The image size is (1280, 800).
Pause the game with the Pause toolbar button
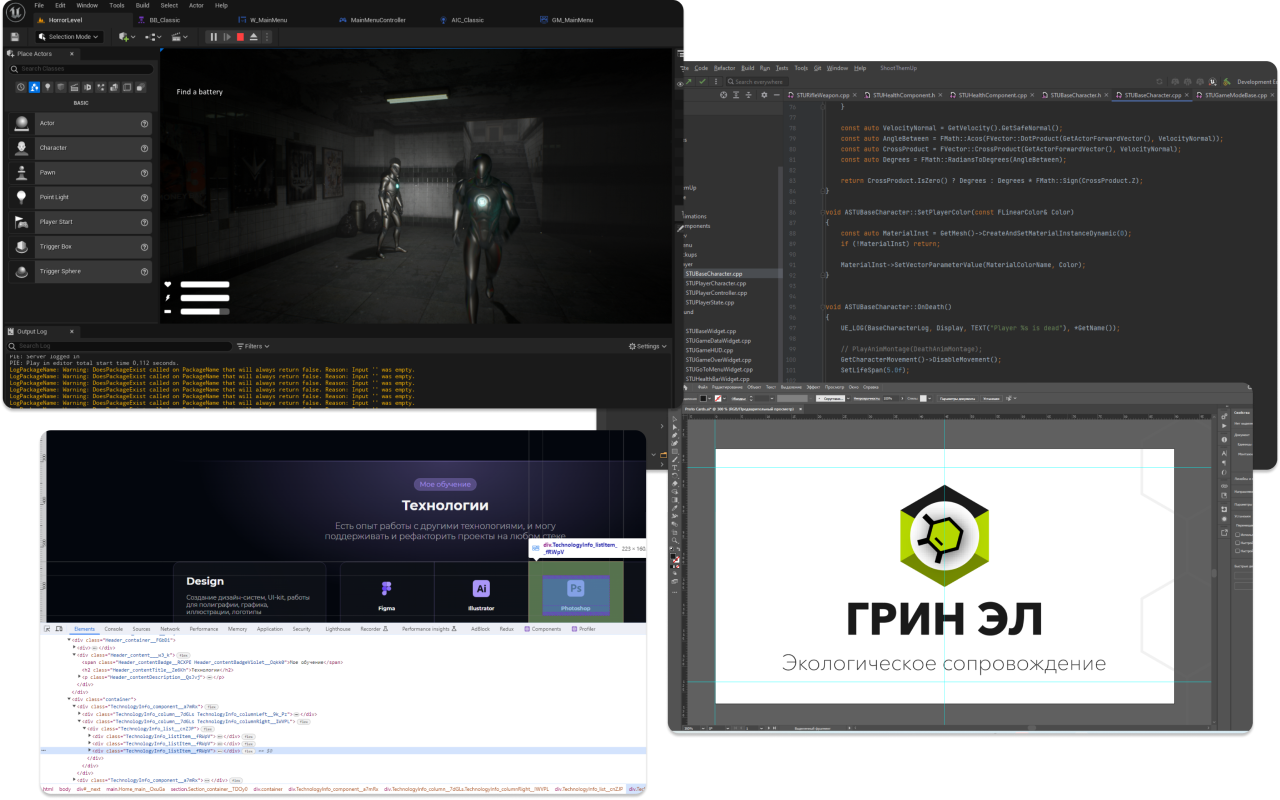click(x=213, y=37)
